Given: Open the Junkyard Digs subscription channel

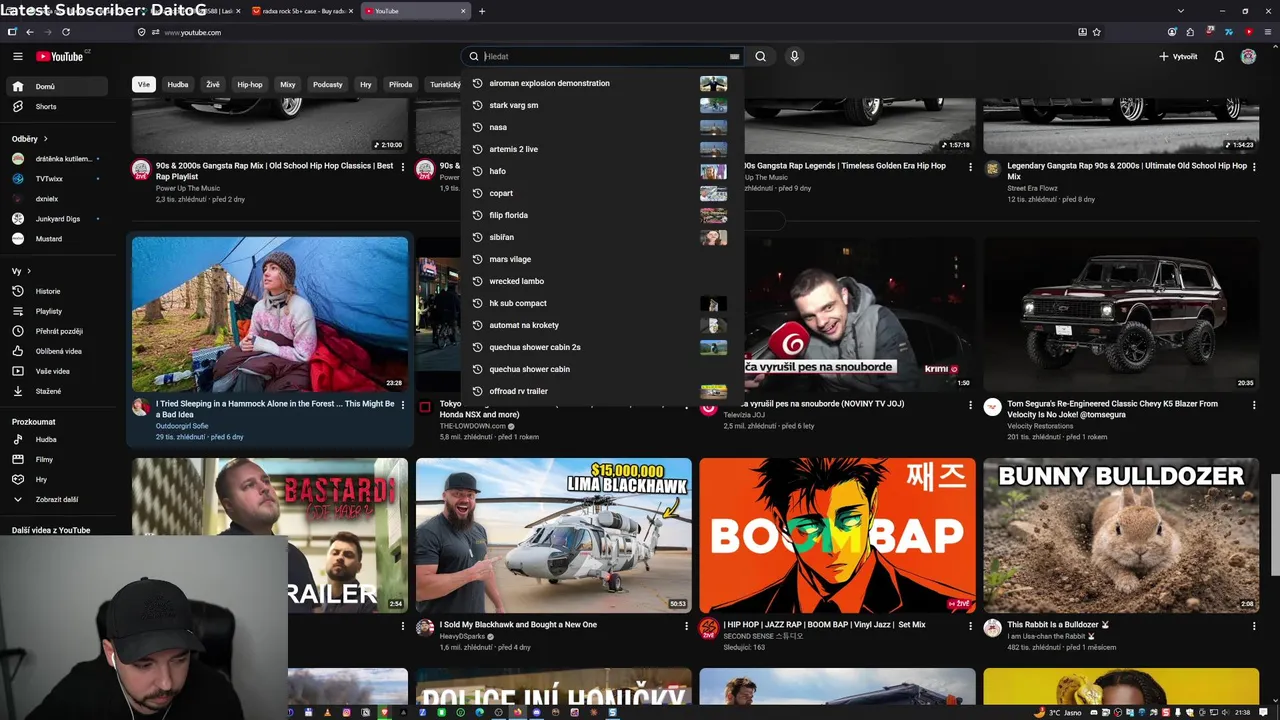Looking at the screenshot, I should (x=59, y=219).
